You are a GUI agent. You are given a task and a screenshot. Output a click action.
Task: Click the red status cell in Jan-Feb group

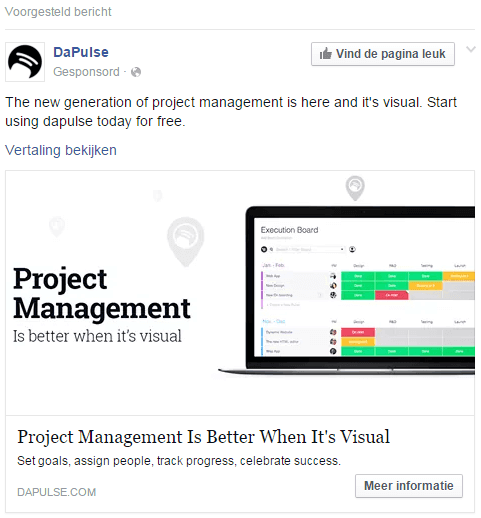(x=391, y=295)
